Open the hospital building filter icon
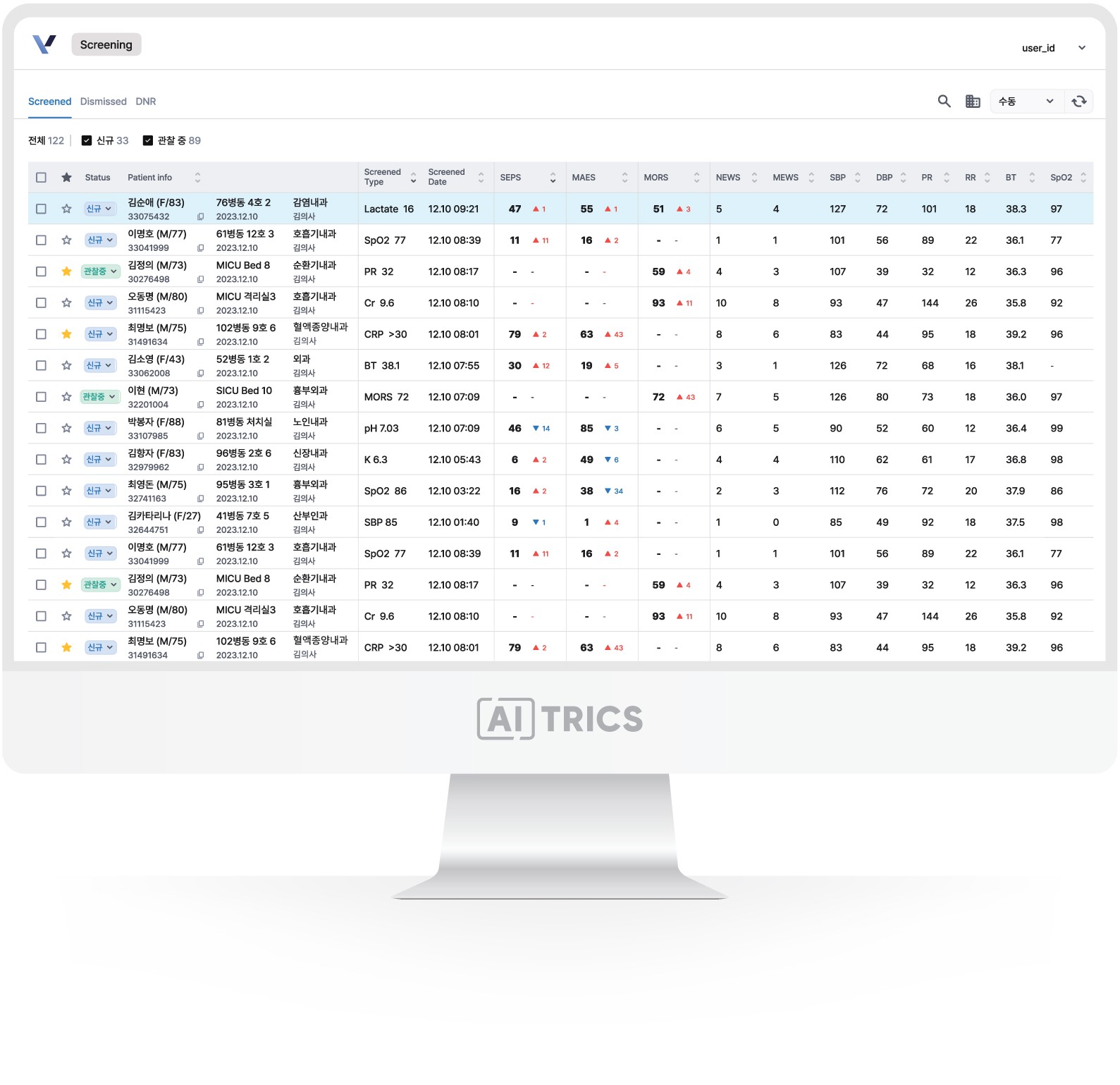 tap(973, 102)
